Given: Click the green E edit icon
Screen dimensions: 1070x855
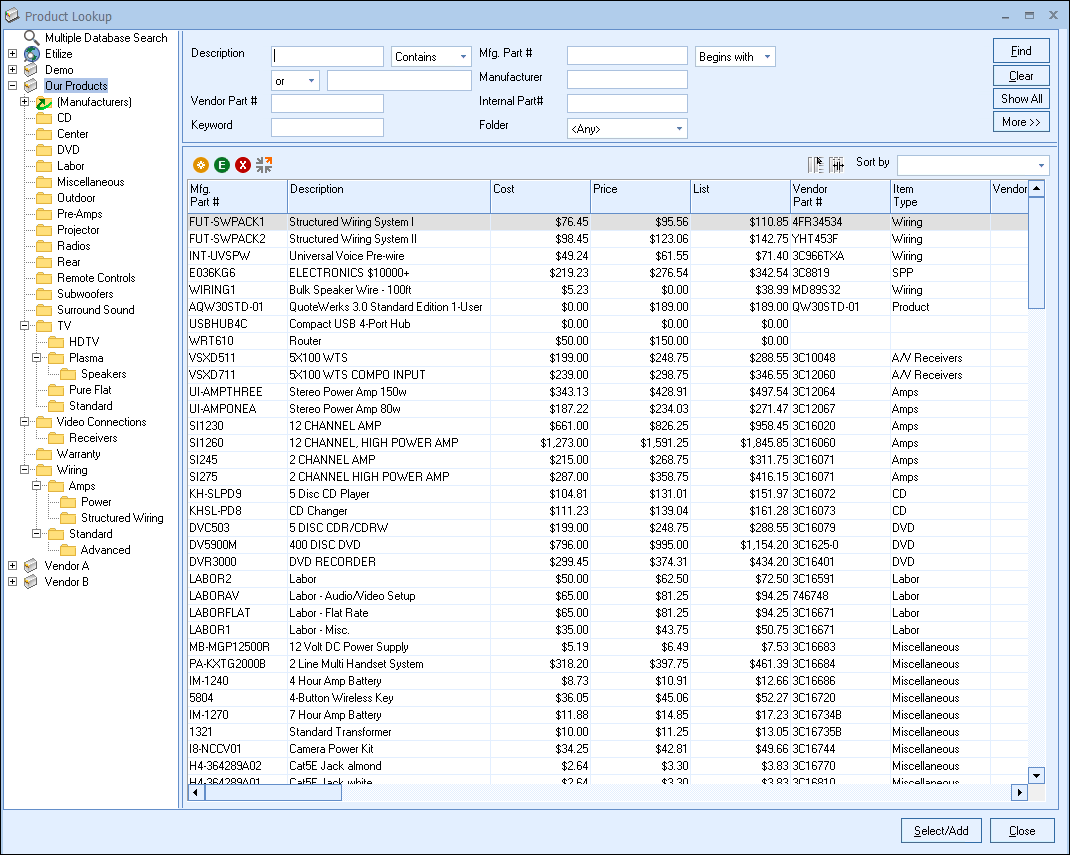Looking at the screenshot, I should pos(222,165).
